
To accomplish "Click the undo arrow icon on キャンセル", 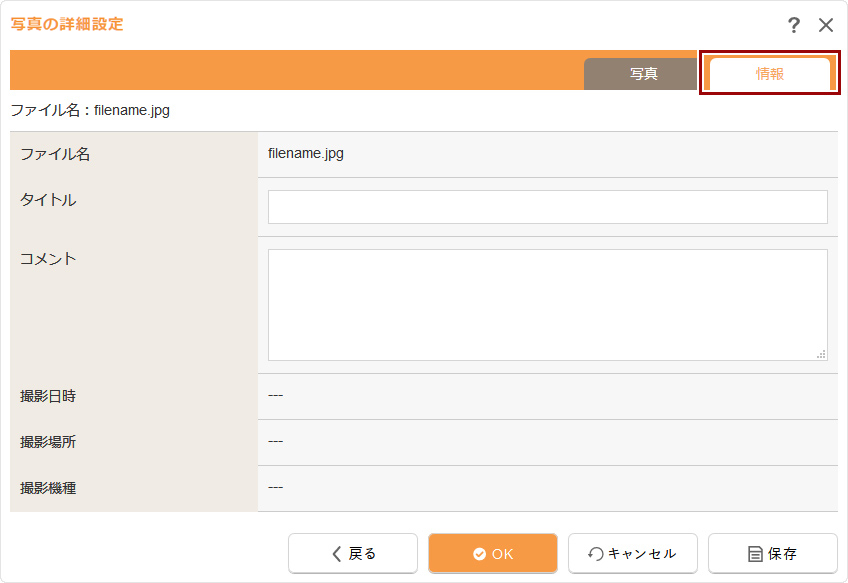I will pos(596,554).
